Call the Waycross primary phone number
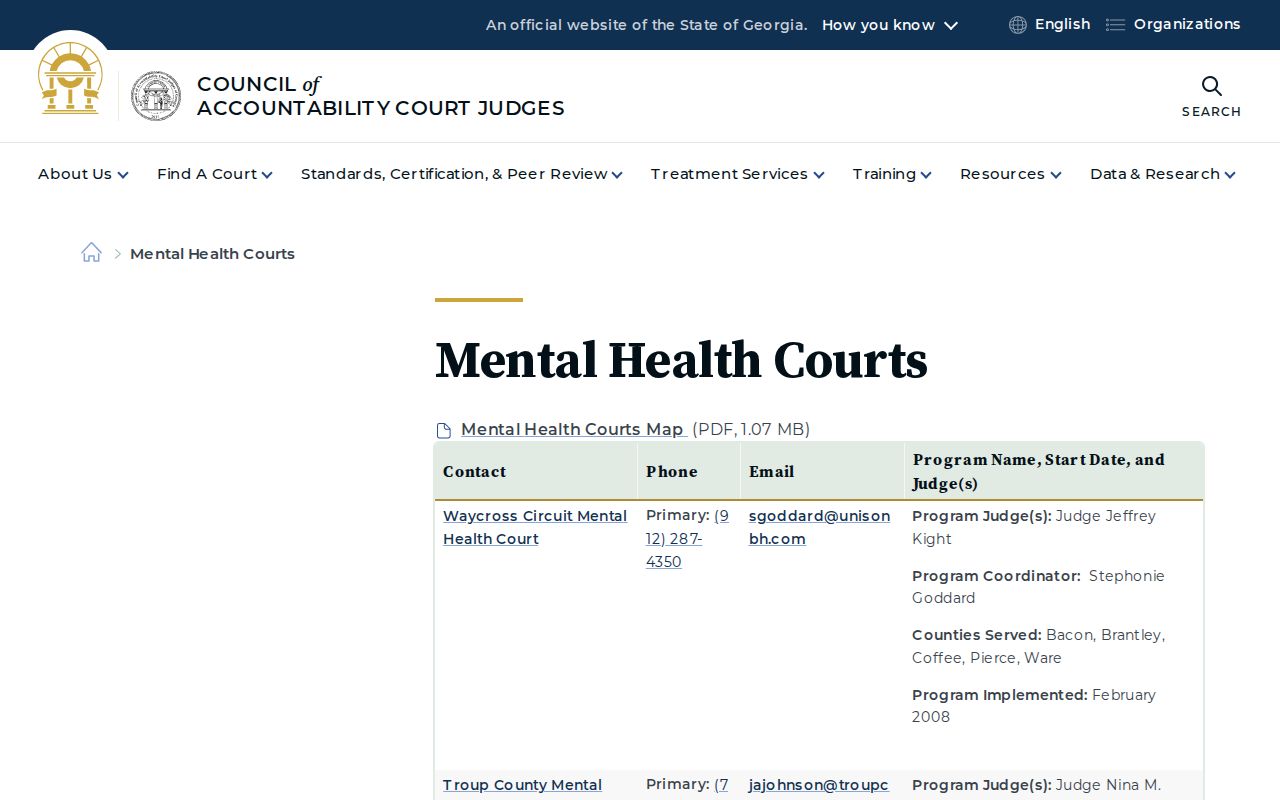 (687, 539)
